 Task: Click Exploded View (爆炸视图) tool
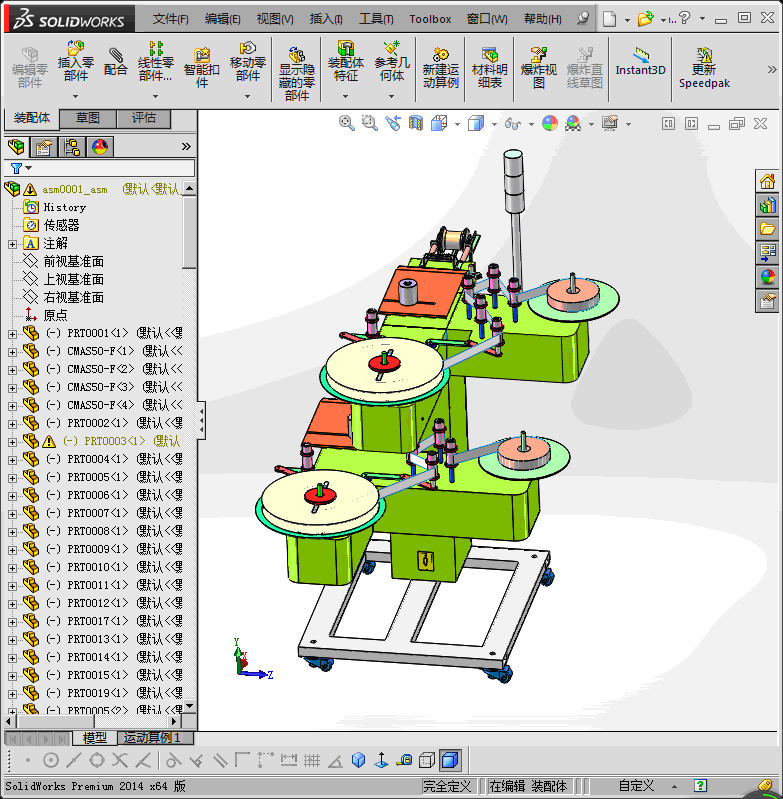pyautogui.click(x=538, y=67)
